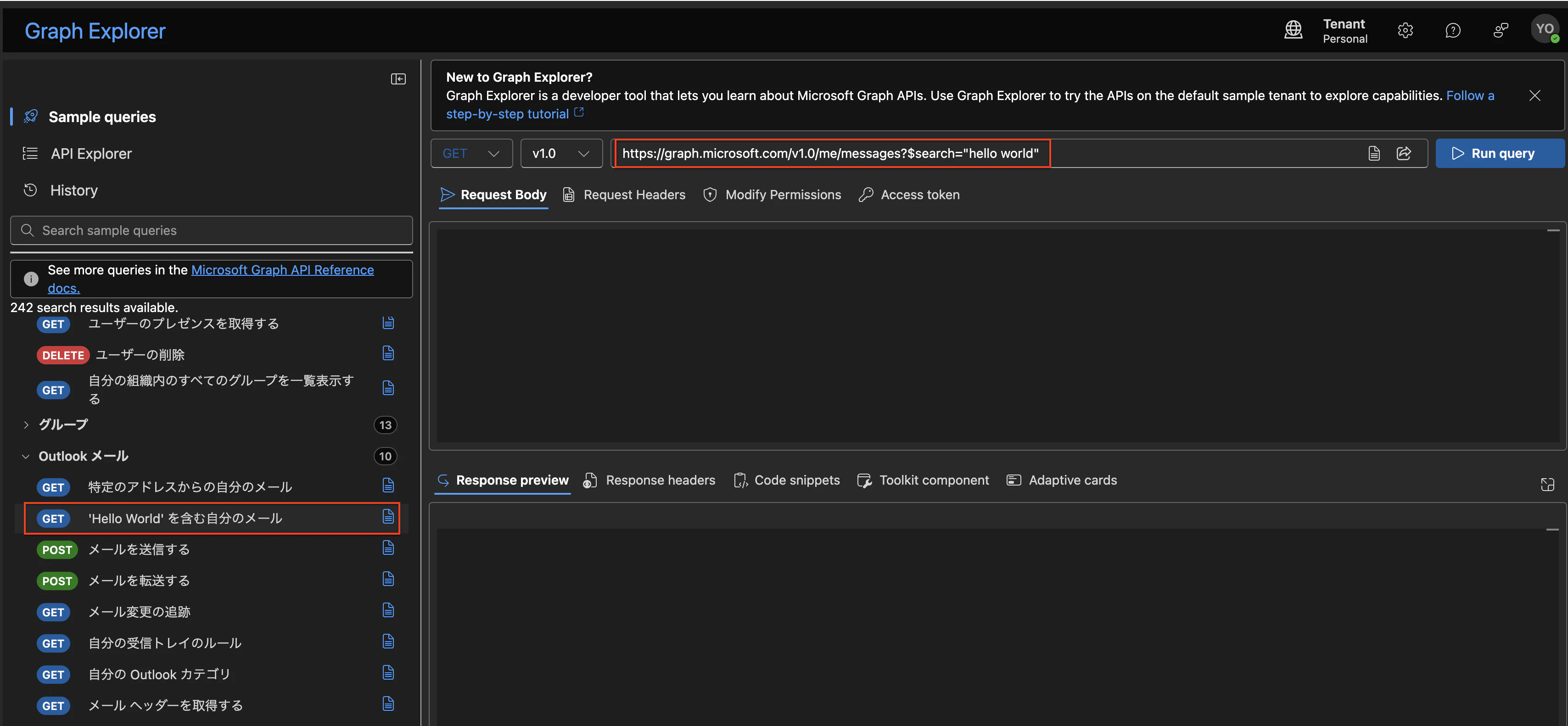Open the settings gear icon
The image size is (1568, 726).
1405,30
